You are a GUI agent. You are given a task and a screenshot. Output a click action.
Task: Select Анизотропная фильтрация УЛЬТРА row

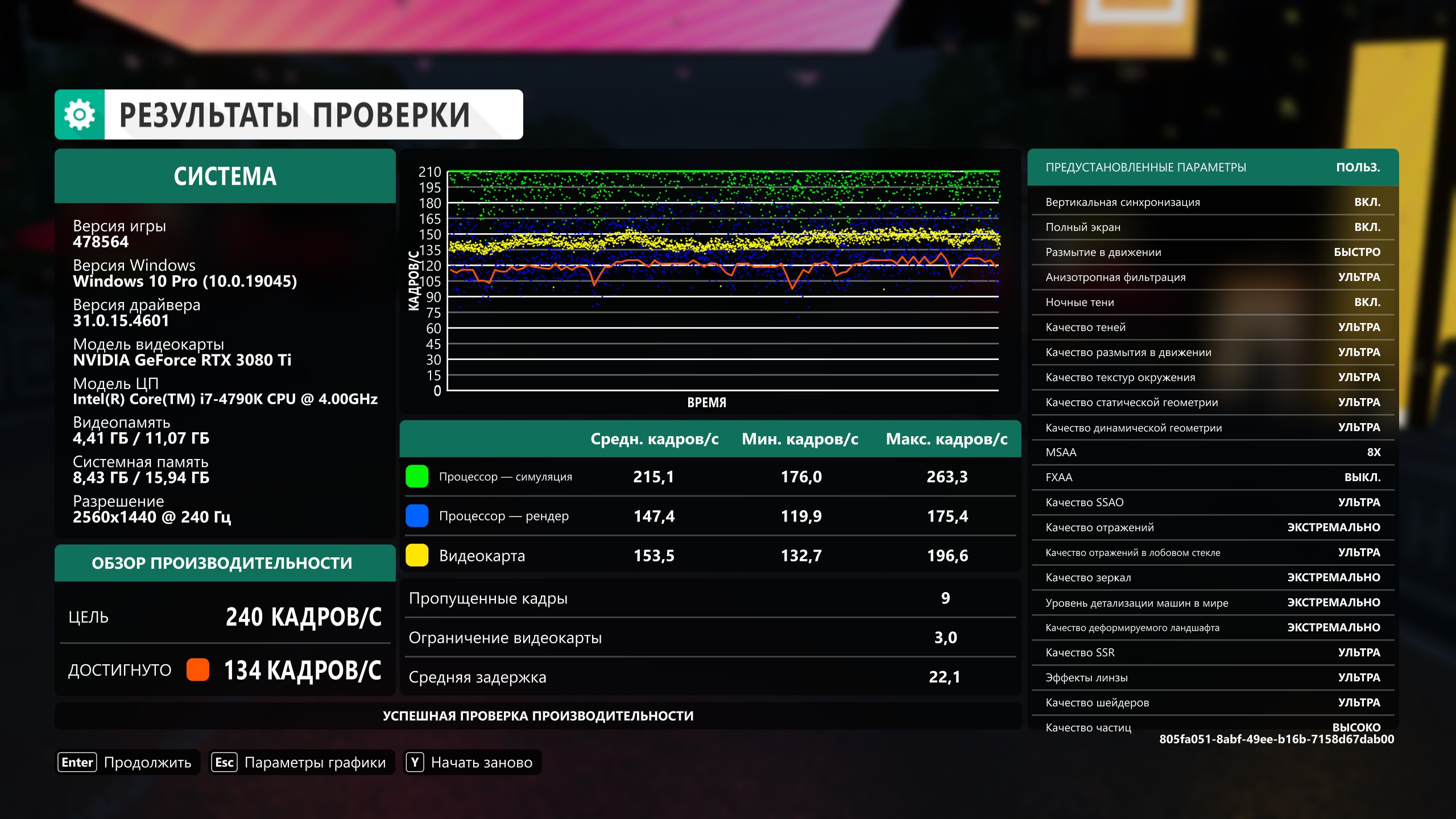click(1213, 278)
